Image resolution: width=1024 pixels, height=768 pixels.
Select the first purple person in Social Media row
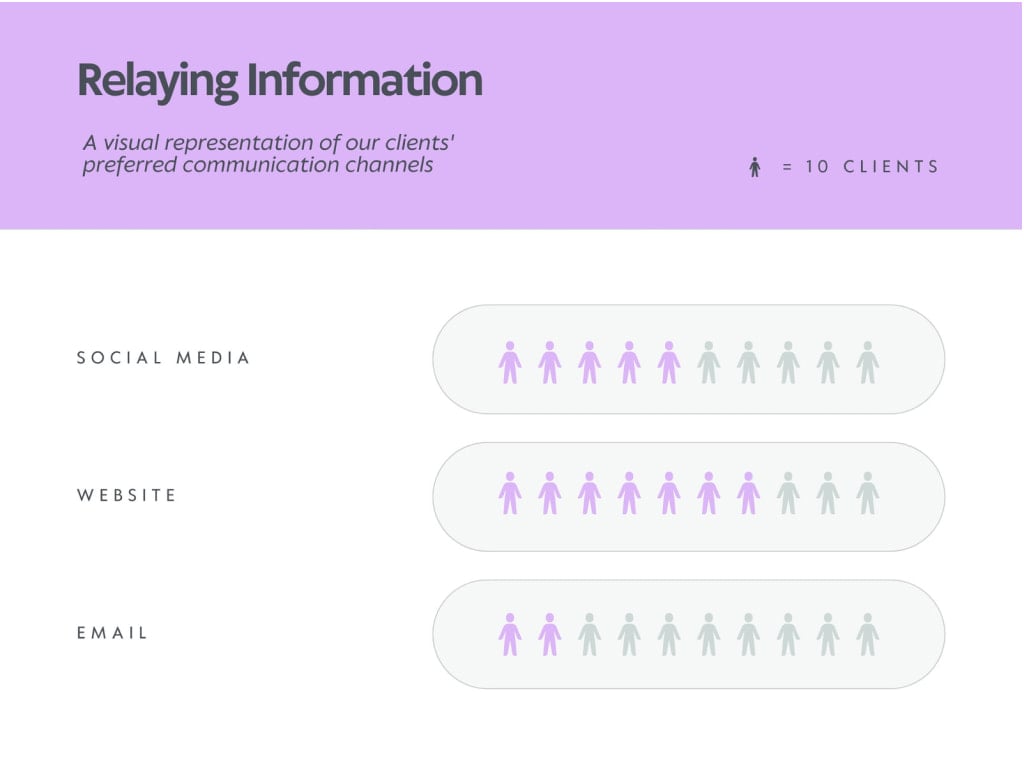tap(510, 362)
